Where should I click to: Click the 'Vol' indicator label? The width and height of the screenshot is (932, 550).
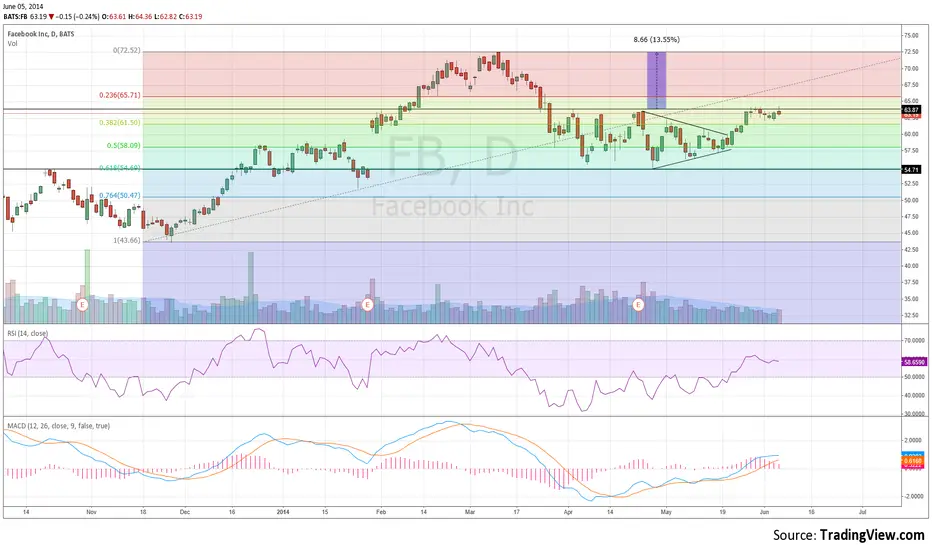coord(12,43)
